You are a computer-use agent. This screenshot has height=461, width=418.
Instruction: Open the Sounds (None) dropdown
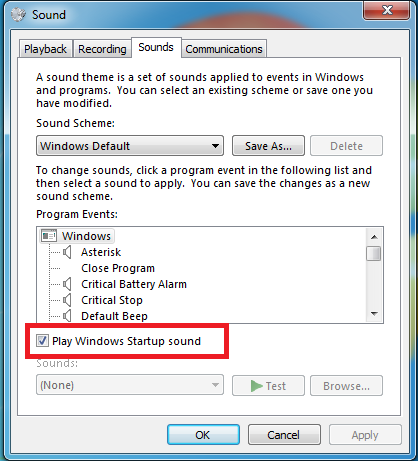click(130, 385)
